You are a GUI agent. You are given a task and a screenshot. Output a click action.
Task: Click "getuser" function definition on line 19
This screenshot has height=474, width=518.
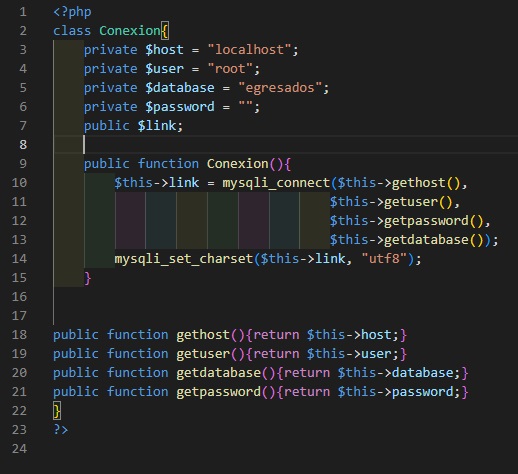(x=203, y=354)
